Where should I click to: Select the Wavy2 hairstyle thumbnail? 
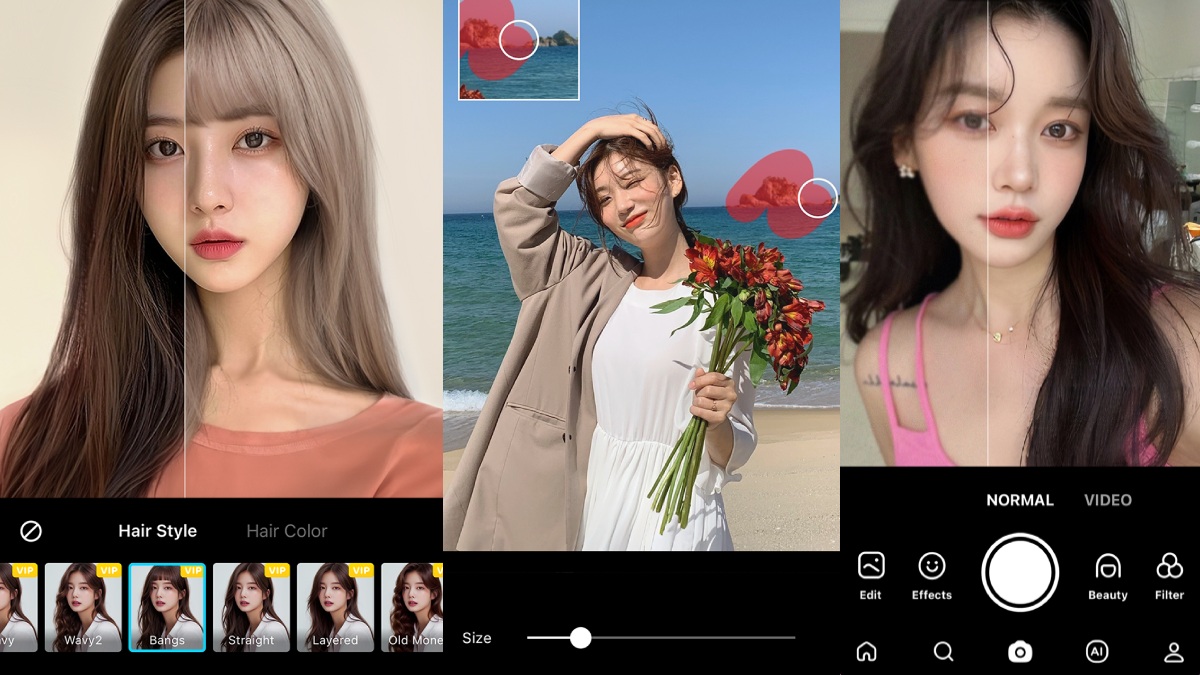[83, 607]
